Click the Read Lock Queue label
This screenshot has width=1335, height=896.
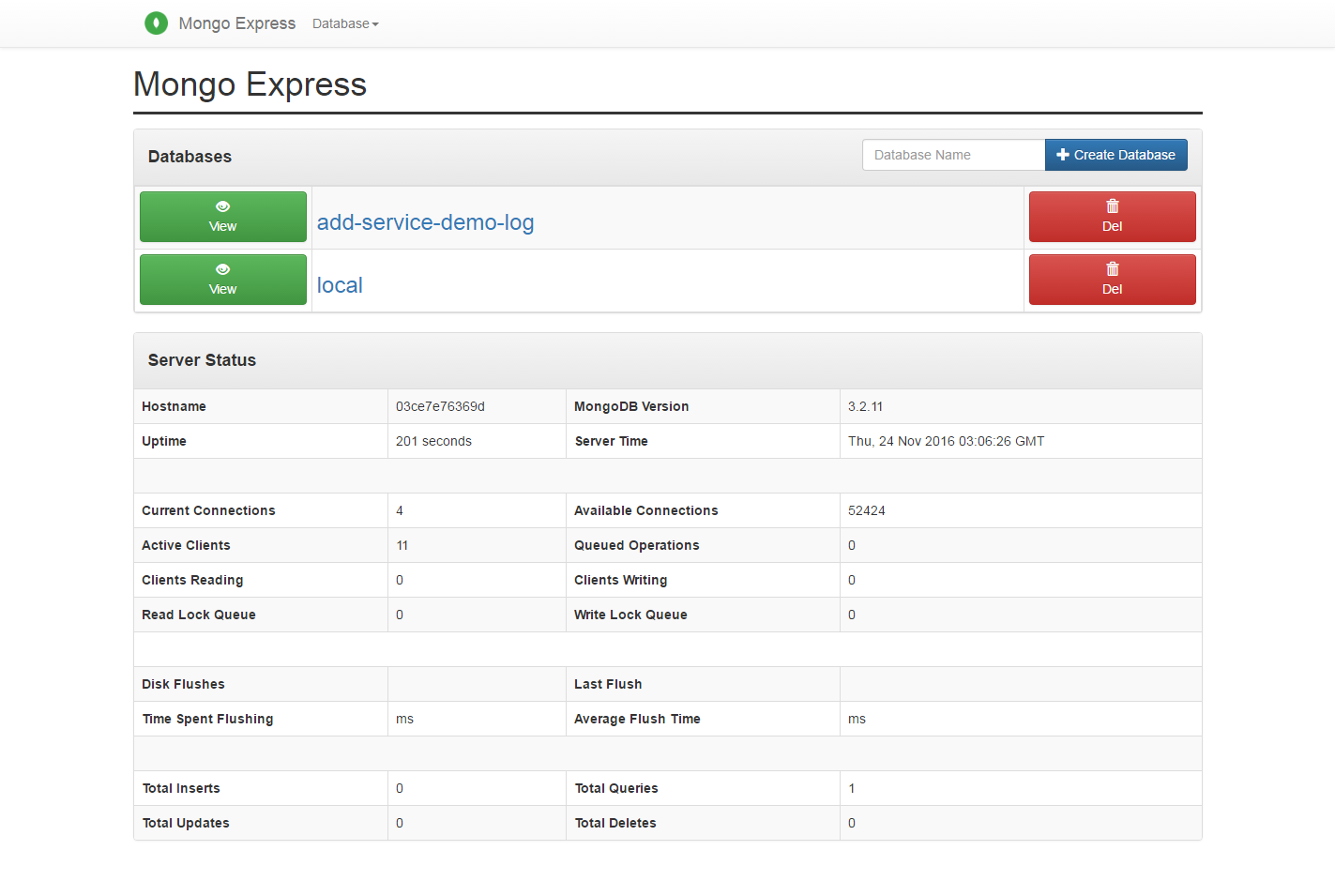click(199, 615)
